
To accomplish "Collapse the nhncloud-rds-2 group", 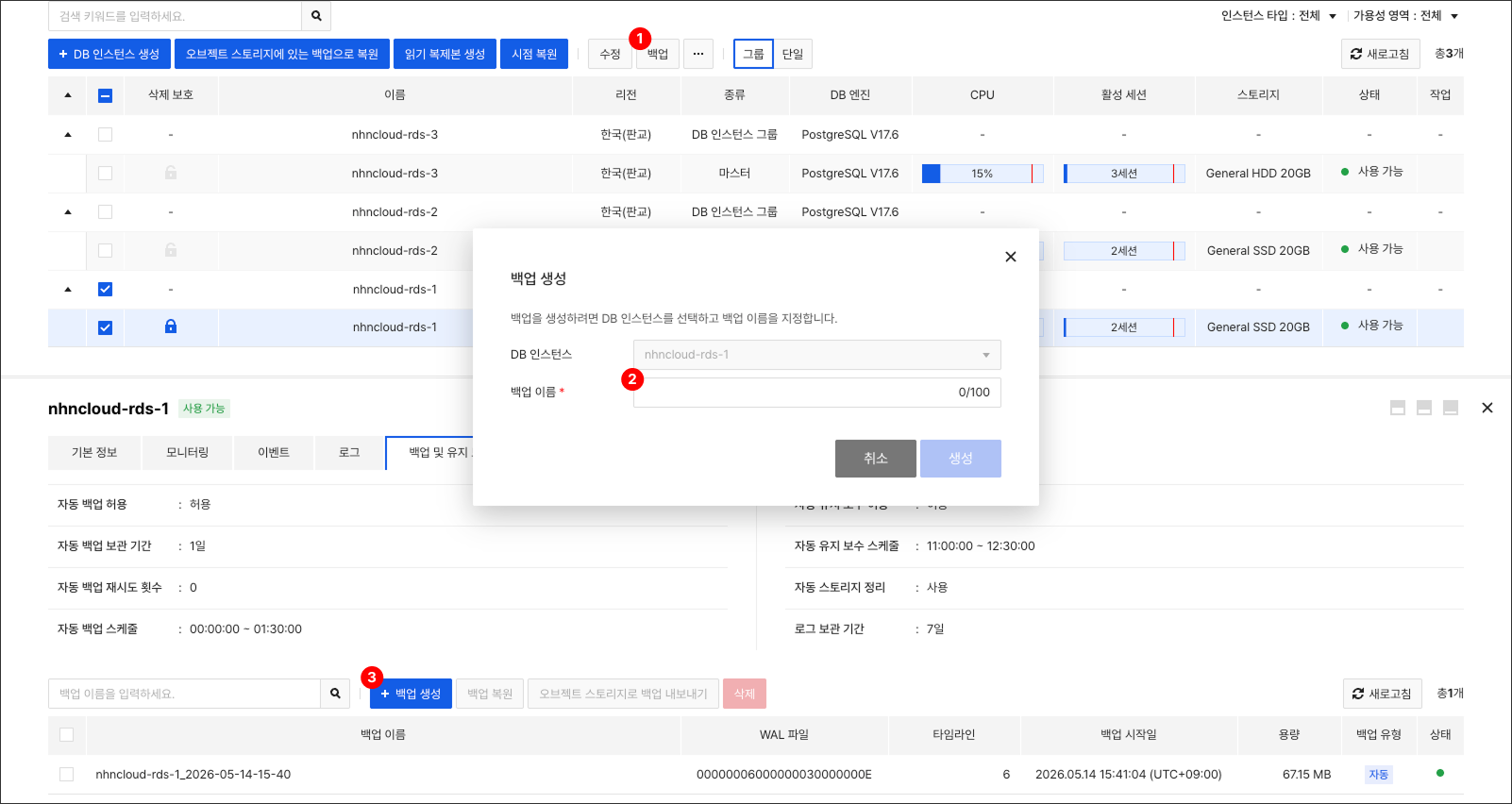I will [68, 212].
